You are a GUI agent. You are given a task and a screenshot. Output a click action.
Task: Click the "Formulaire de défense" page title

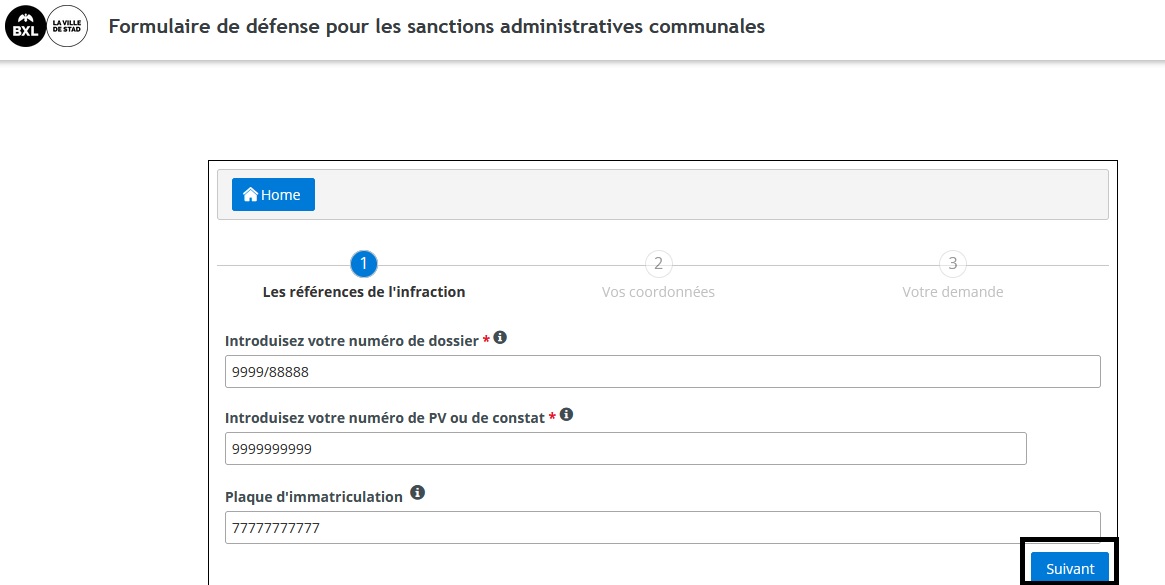[x=436, y=27]
